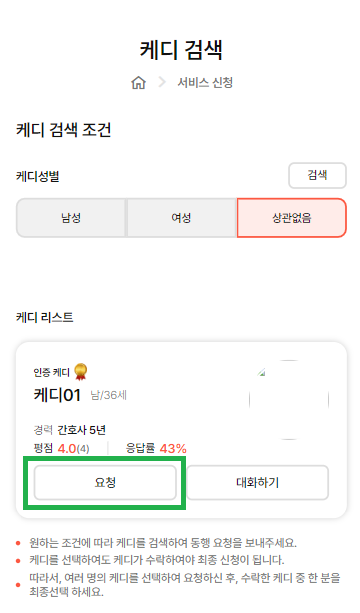
Task: Select 남성 gender option
Action: [71, 218]
